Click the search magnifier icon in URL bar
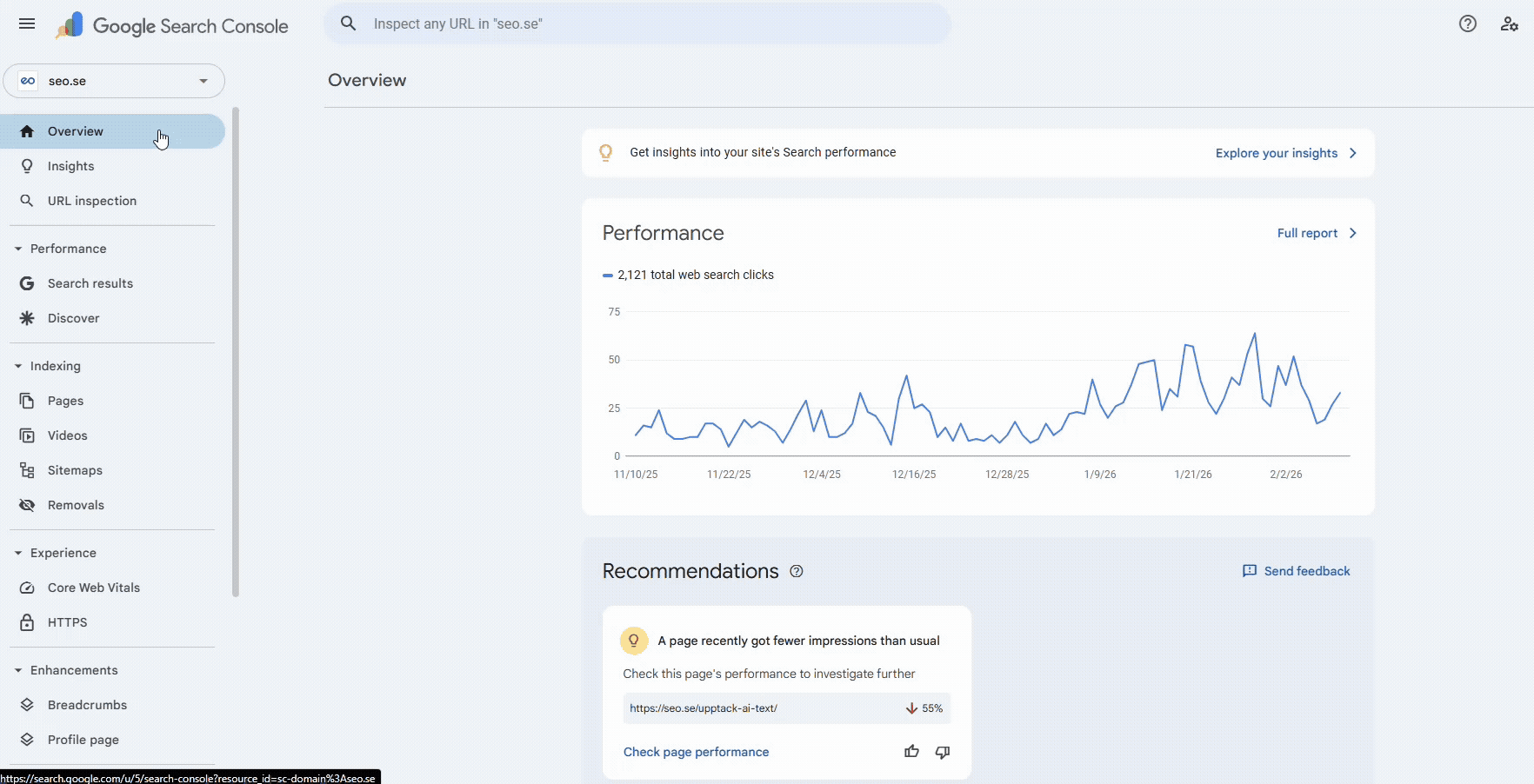The height and width of the screenshot is (784, 1534). point(349,23)
